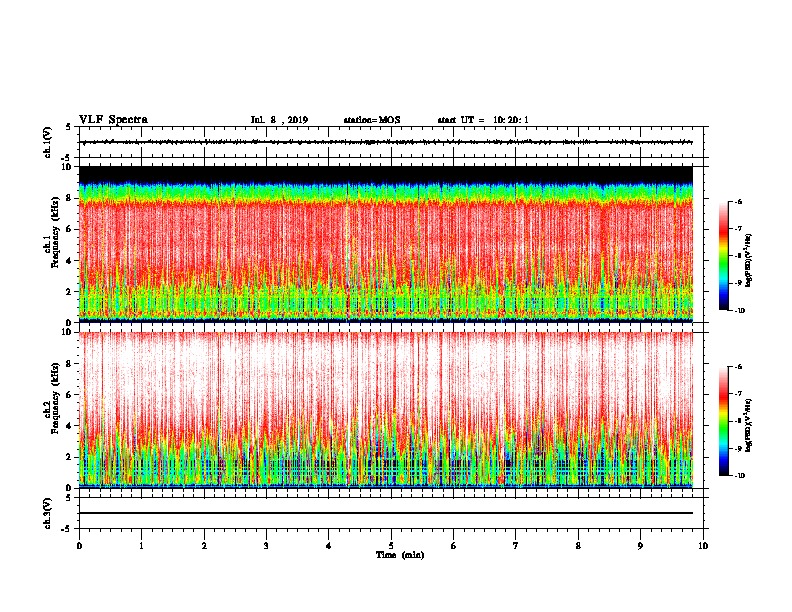This screenshot has height=612, width=792.
Task: Click the 'VLF Spectra' title text
Action: 113,120
